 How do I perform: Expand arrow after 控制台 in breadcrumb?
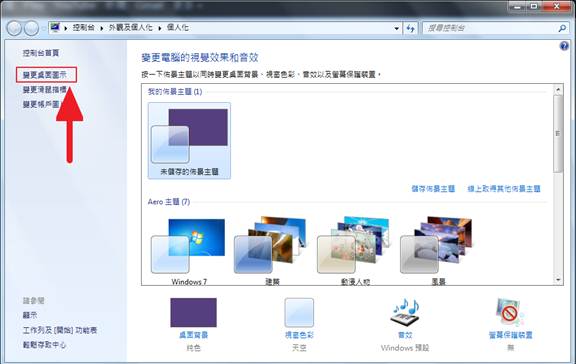click(101, 28)
